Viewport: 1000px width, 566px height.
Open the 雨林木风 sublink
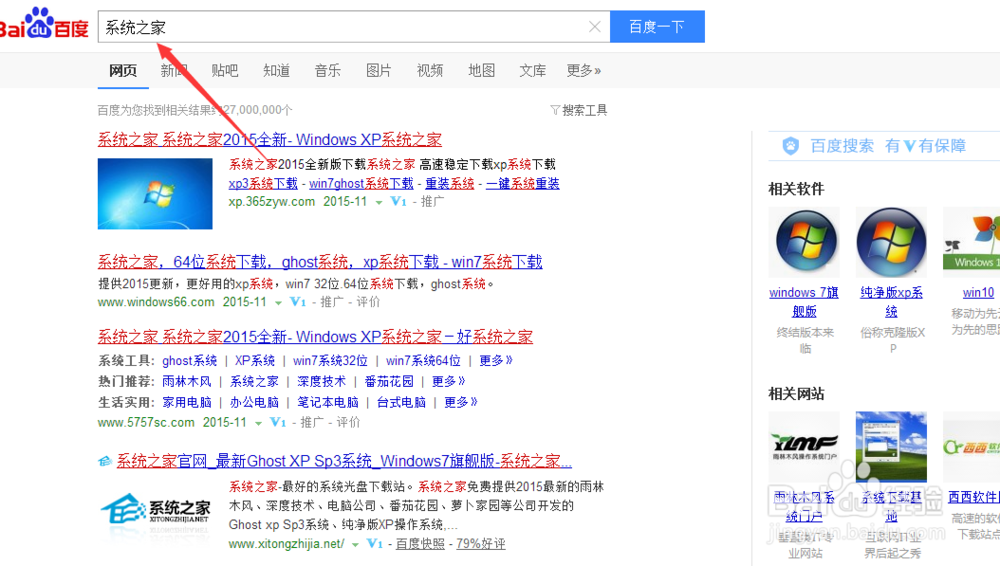(x=186, y=382)
